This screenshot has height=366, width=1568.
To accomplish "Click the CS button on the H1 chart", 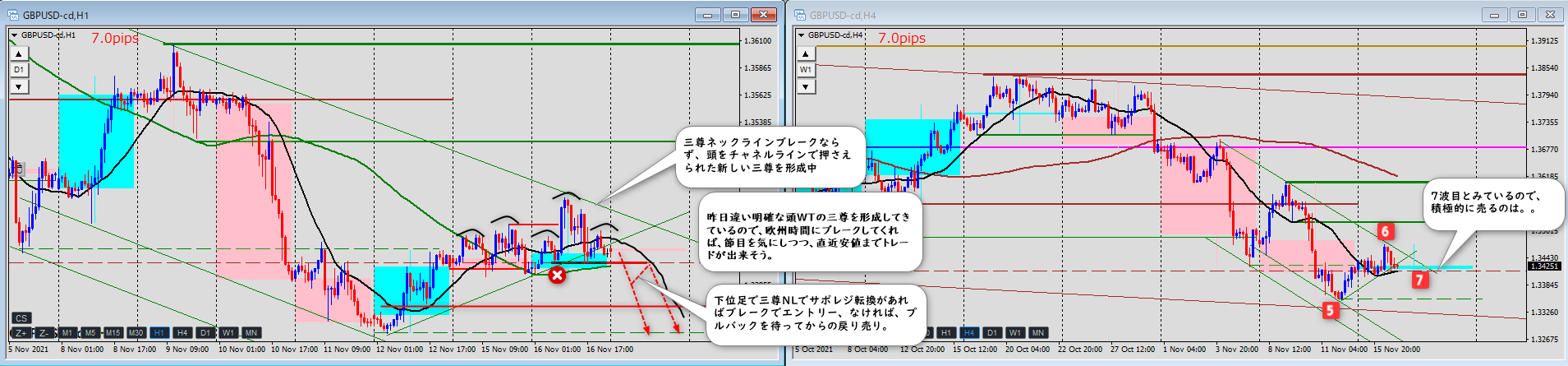I will pos(21,318).
